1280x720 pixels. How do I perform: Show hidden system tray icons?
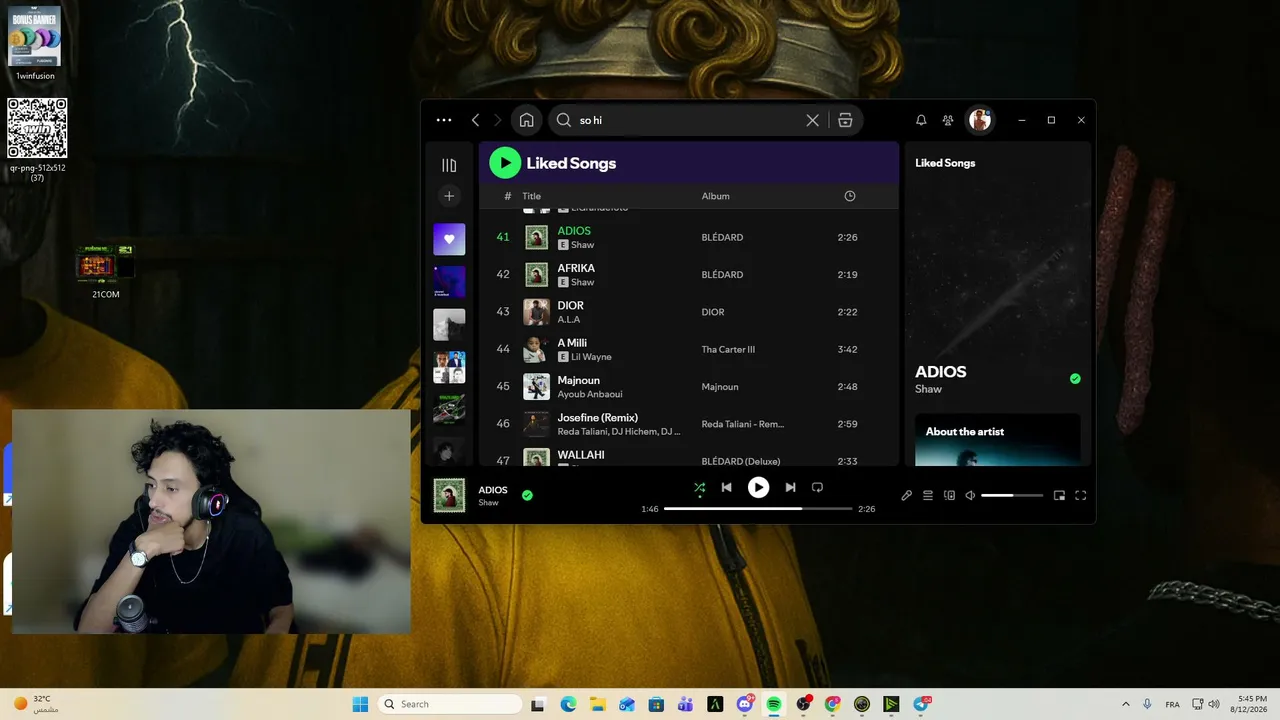[1126, 704]
